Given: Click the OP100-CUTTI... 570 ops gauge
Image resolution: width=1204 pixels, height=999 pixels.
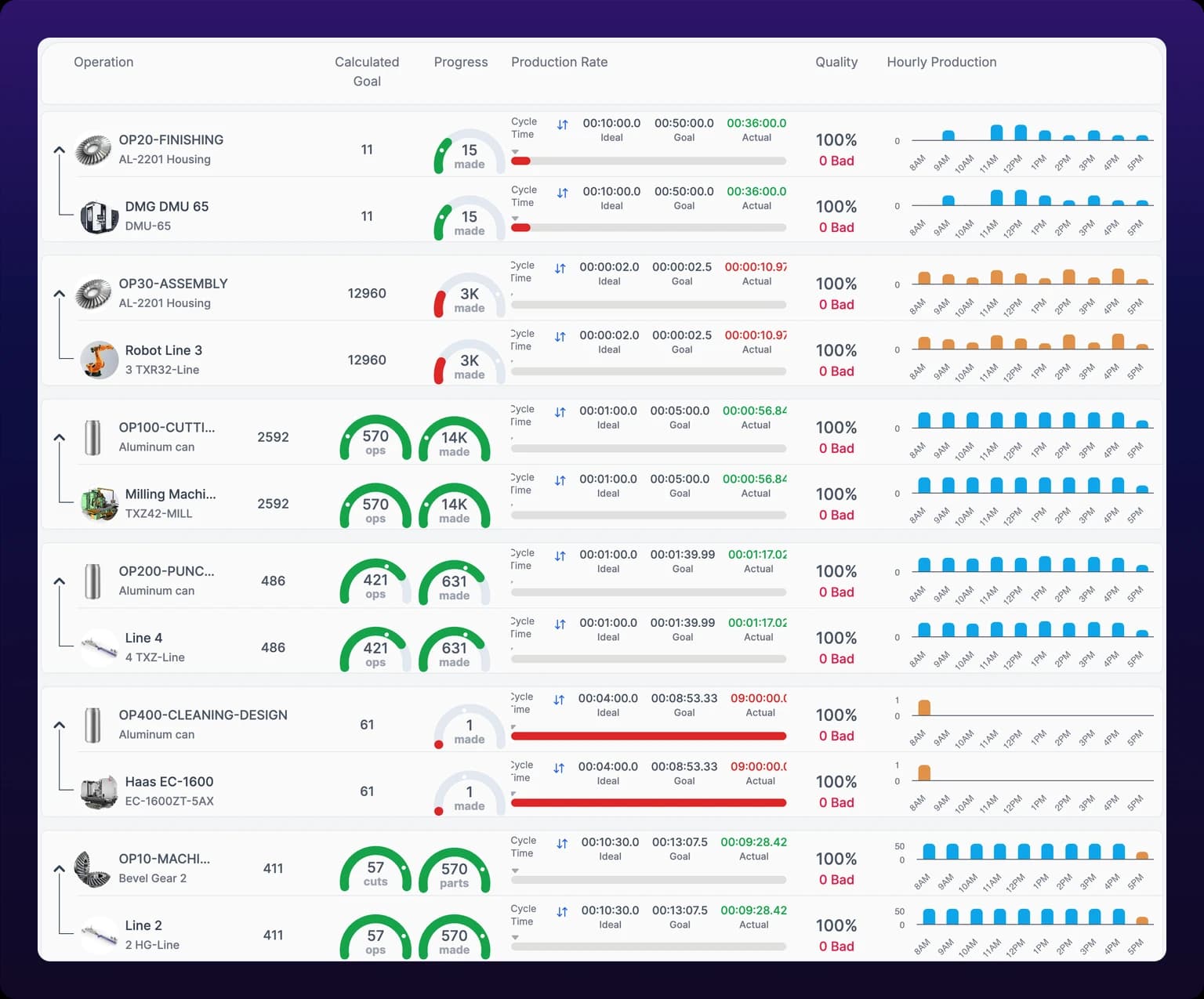Looking at the screenshot, I should (x=375, y=439).
